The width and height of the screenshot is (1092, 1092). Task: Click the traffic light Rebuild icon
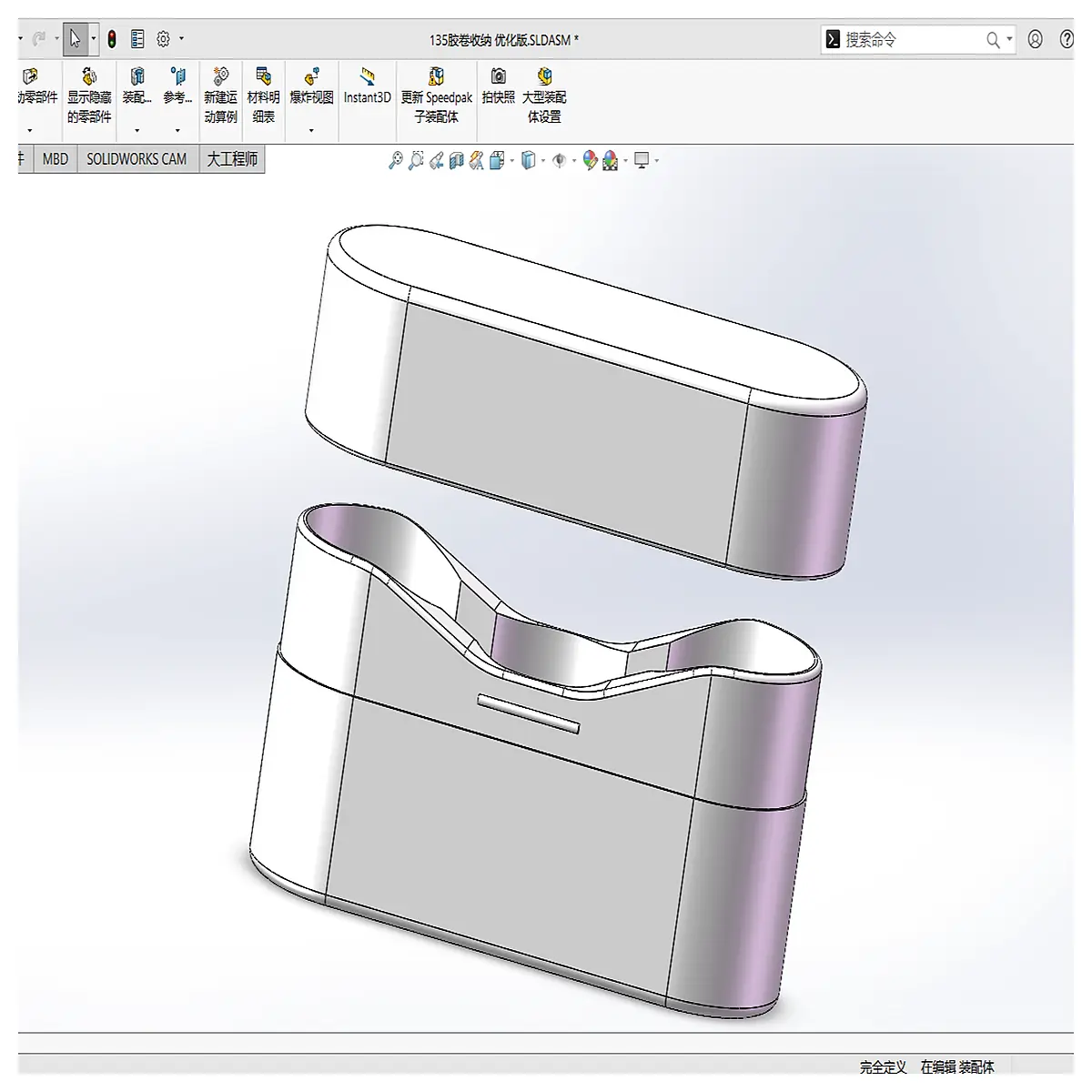[x=112, y=39]
